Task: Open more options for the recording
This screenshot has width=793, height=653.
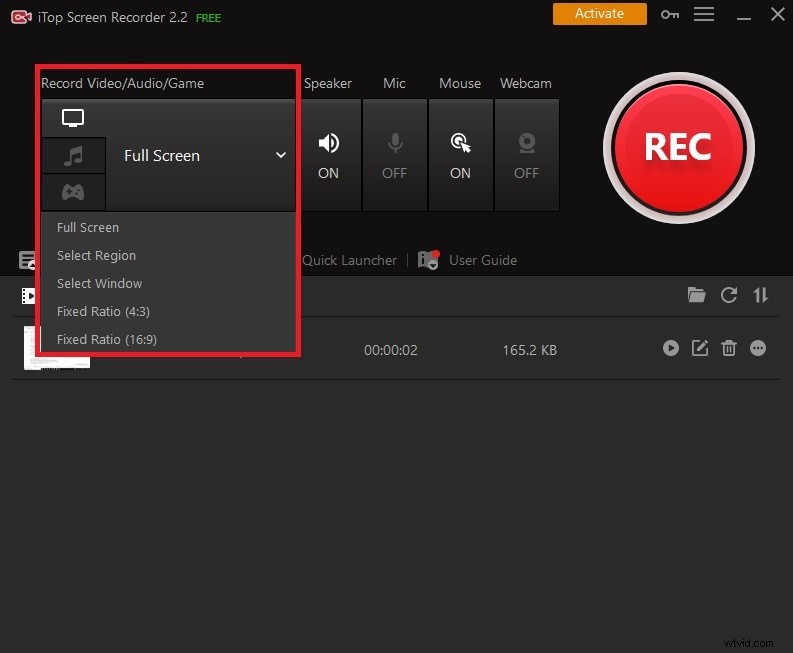Action: 758,348
